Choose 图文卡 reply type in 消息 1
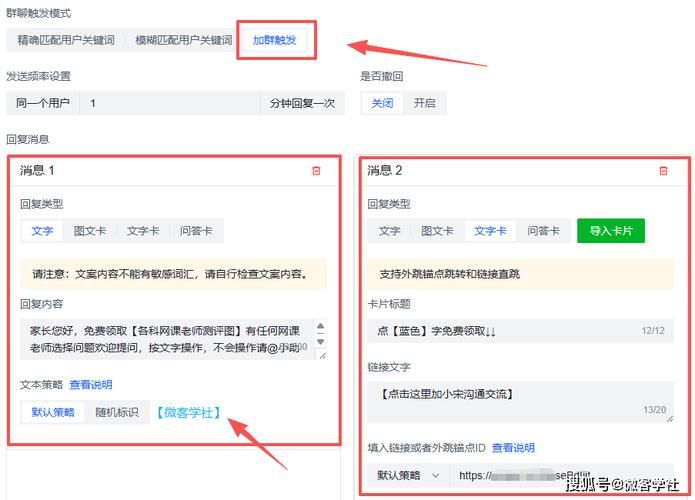Viewport: 695px width, 500px height. point(90,231)
